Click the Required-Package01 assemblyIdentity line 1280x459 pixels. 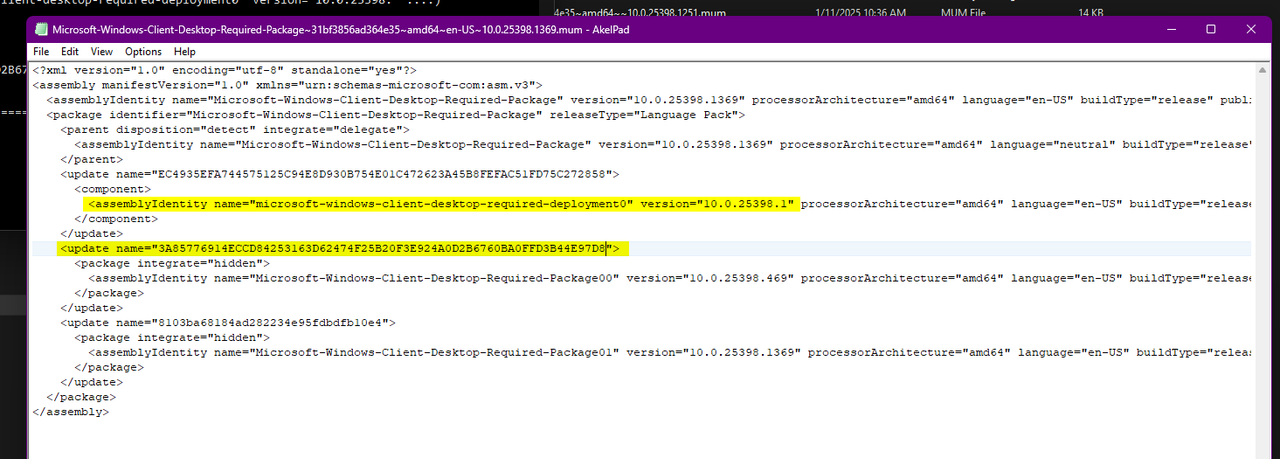670,352
